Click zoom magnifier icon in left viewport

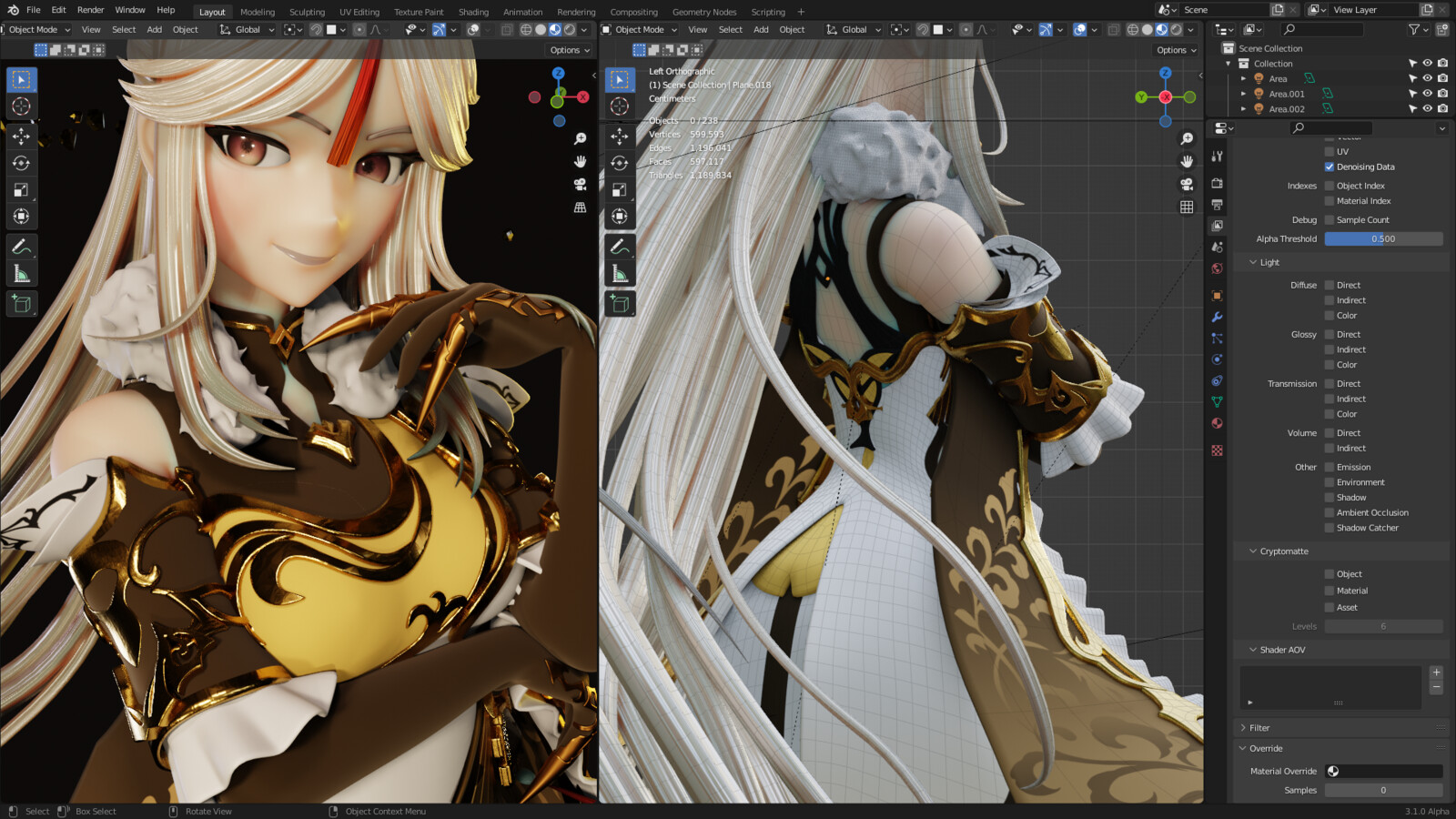[580, 138]
